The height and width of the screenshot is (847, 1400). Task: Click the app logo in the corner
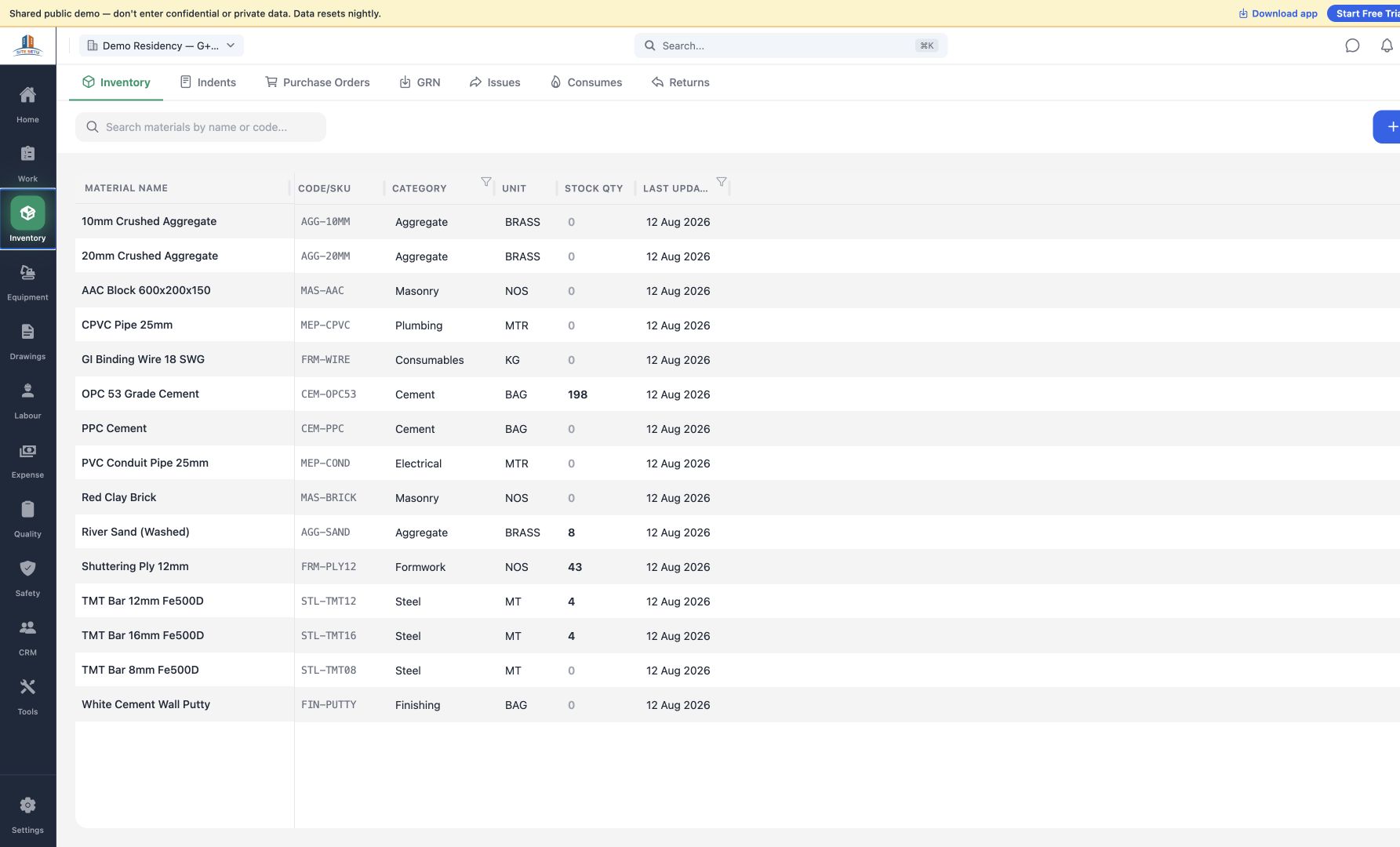[27, 45]
